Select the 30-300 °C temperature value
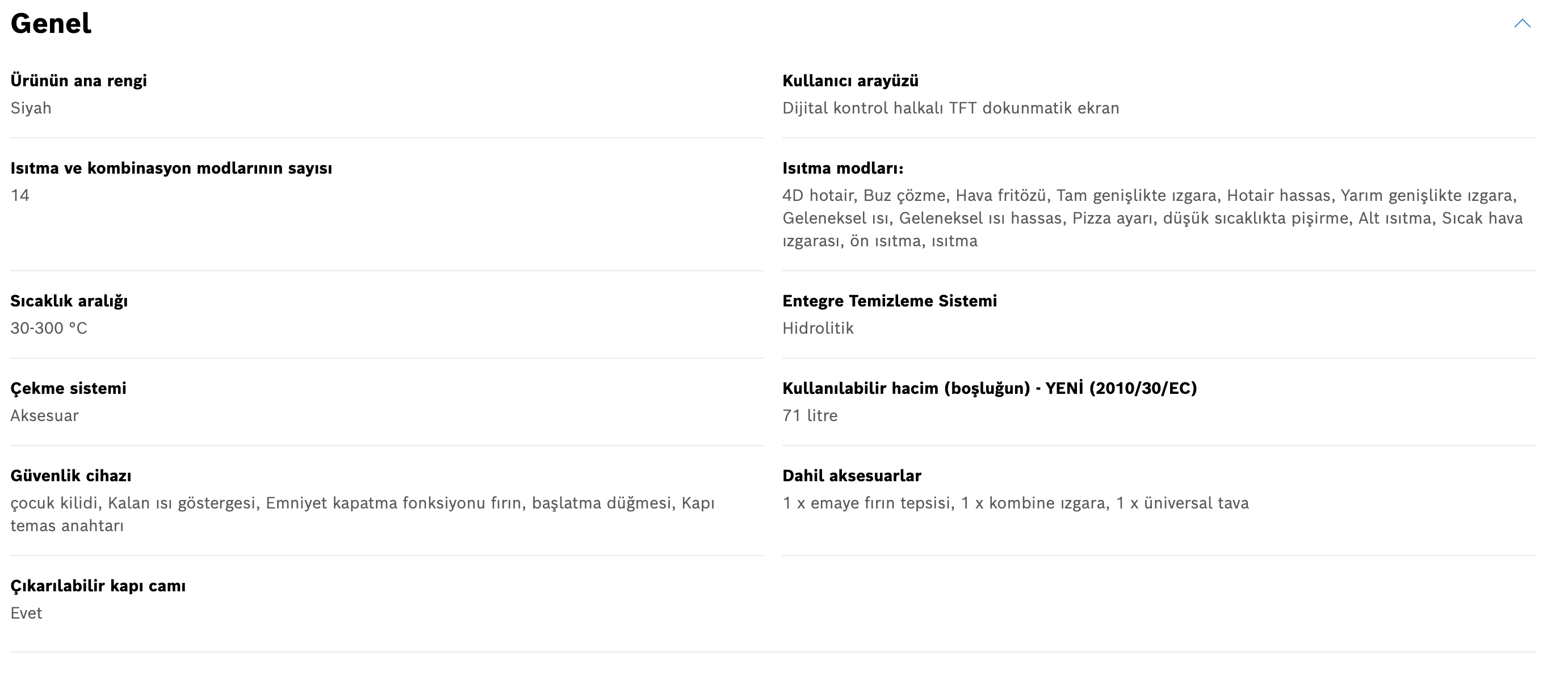The width and height of the screenshot is (1568, 681). [49, 329]
